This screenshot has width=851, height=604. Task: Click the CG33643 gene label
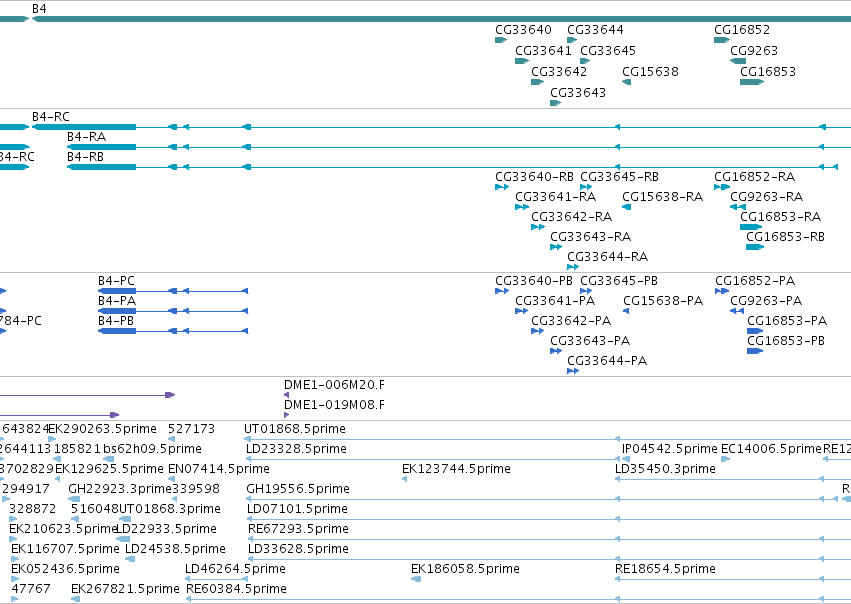(578, 92)
